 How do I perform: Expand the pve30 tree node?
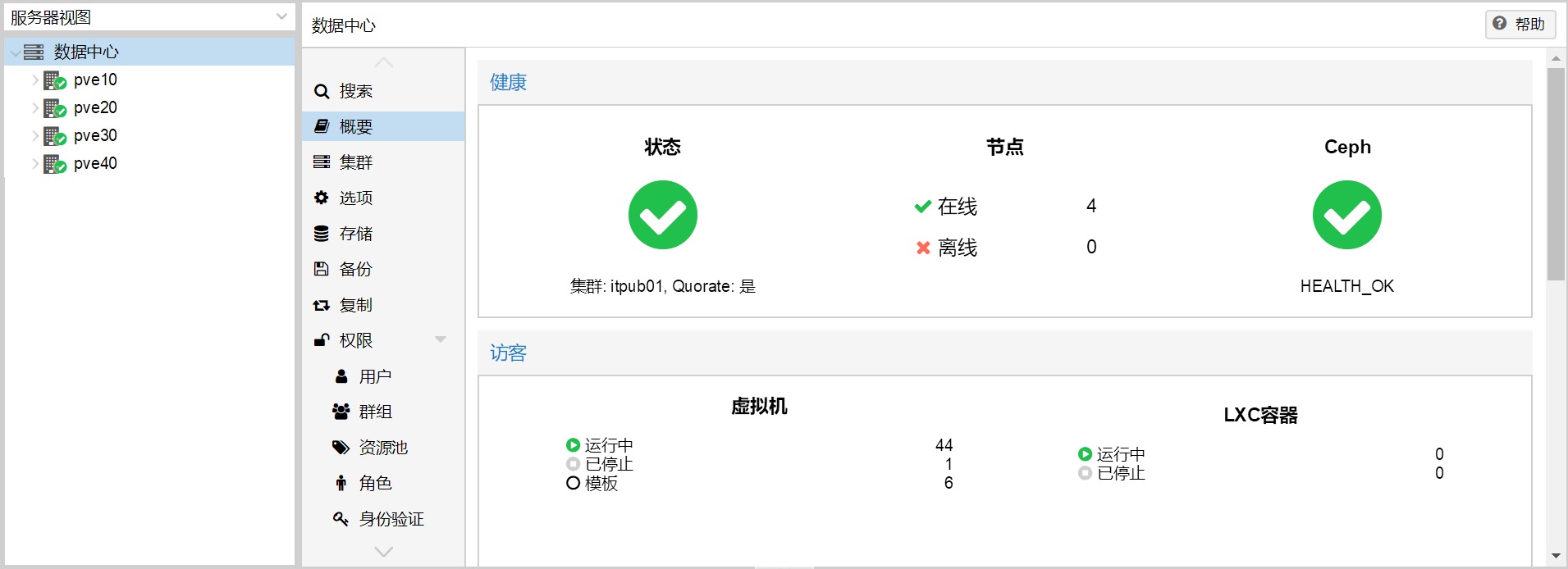(x=35, y=136)
